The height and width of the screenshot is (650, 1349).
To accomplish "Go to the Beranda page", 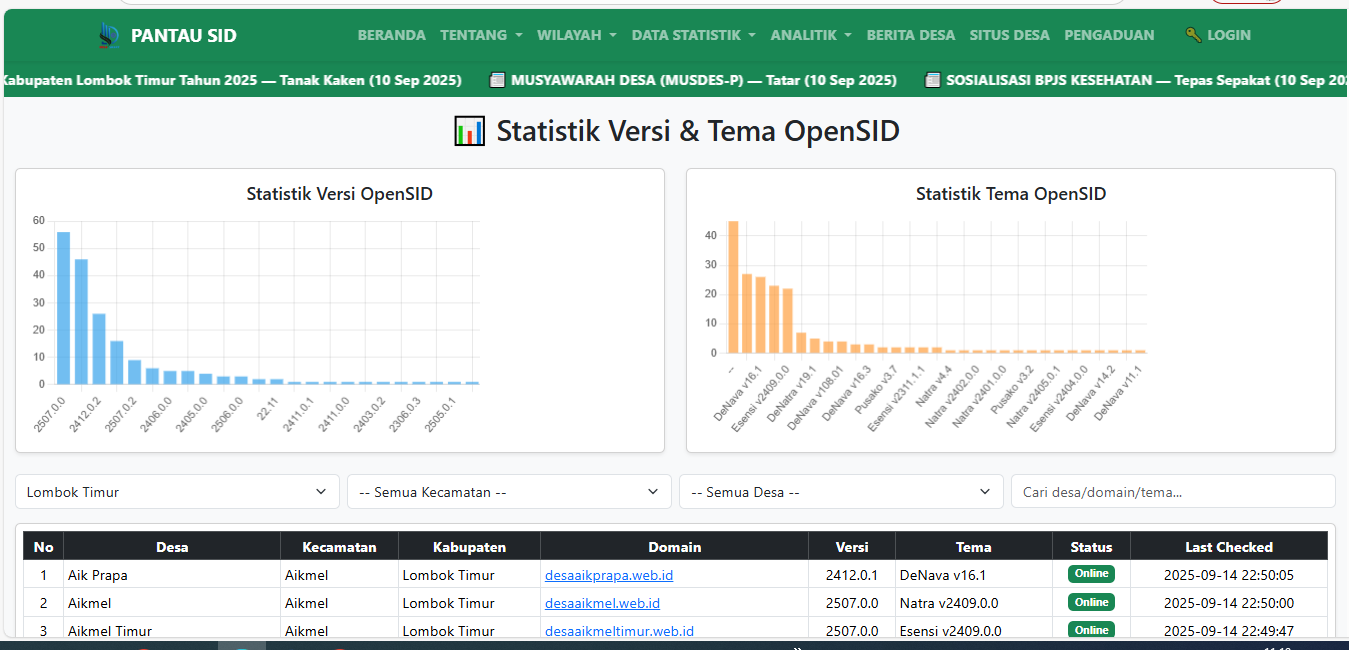I will (x=392, y=35).
